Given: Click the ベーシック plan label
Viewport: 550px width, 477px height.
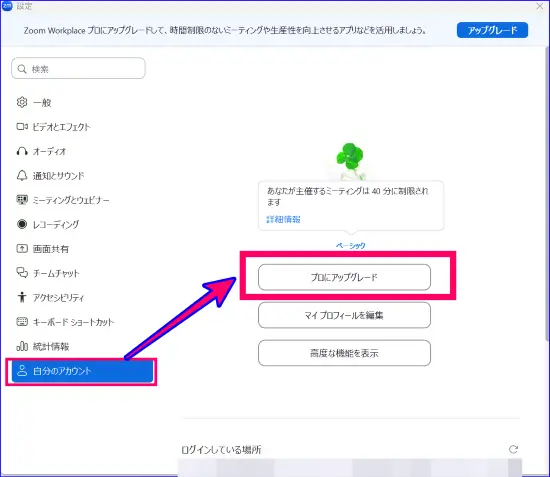Looking at the screenshot, I should pyautogui.click(x=351, y=245).
